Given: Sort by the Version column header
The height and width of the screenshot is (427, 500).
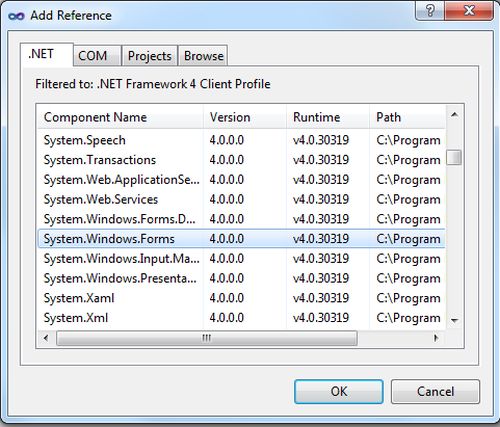Looking at the screenshot, I should click(245, 117).
